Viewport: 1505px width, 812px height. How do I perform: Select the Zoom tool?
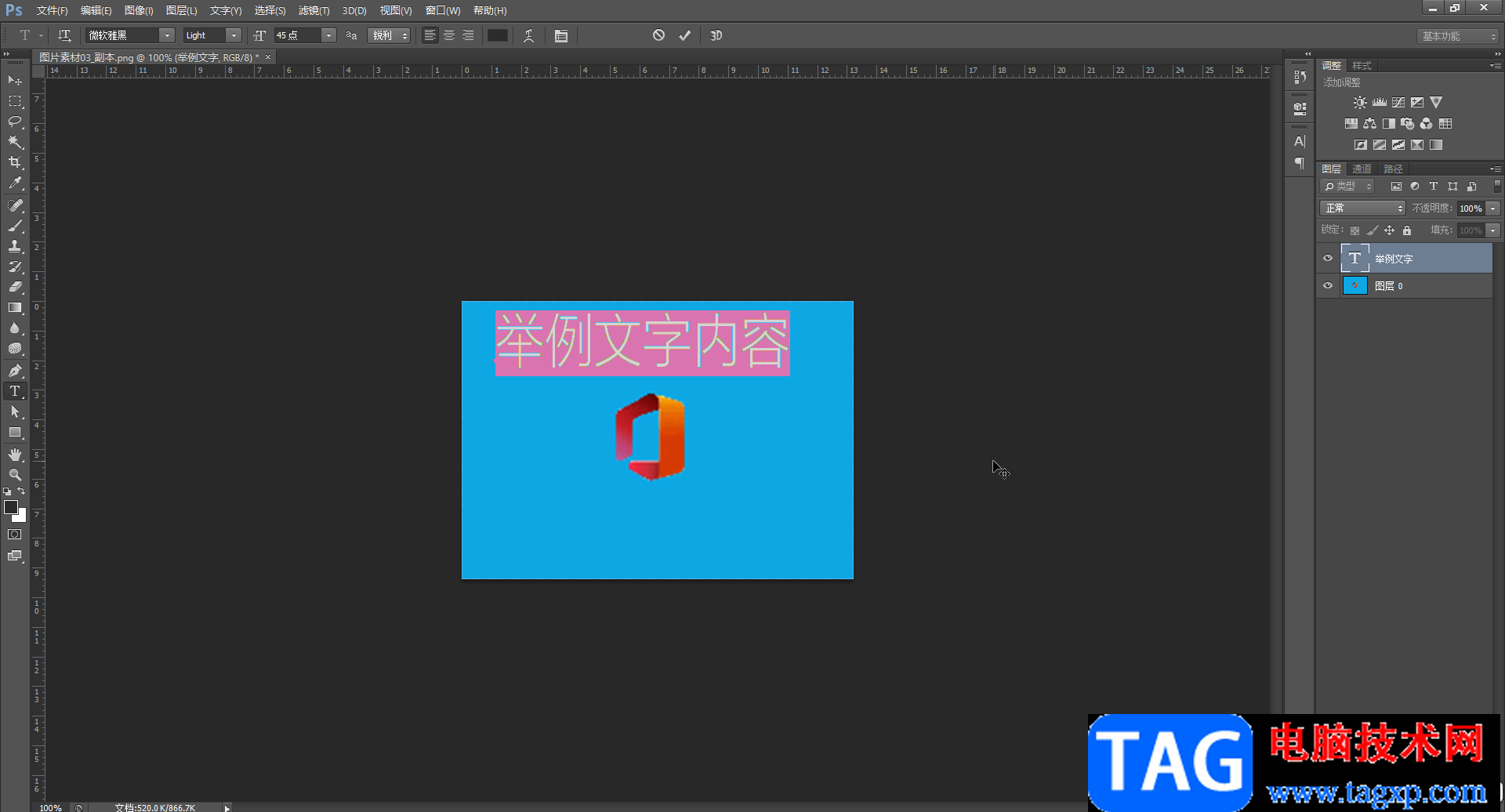tap(15, 475)
